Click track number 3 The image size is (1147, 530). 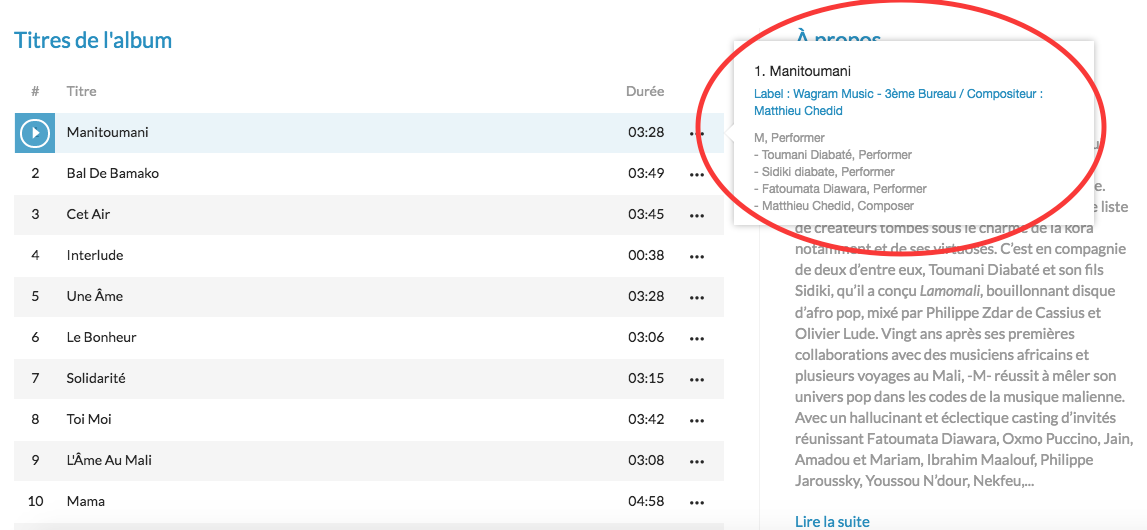[x=35, y=214]
